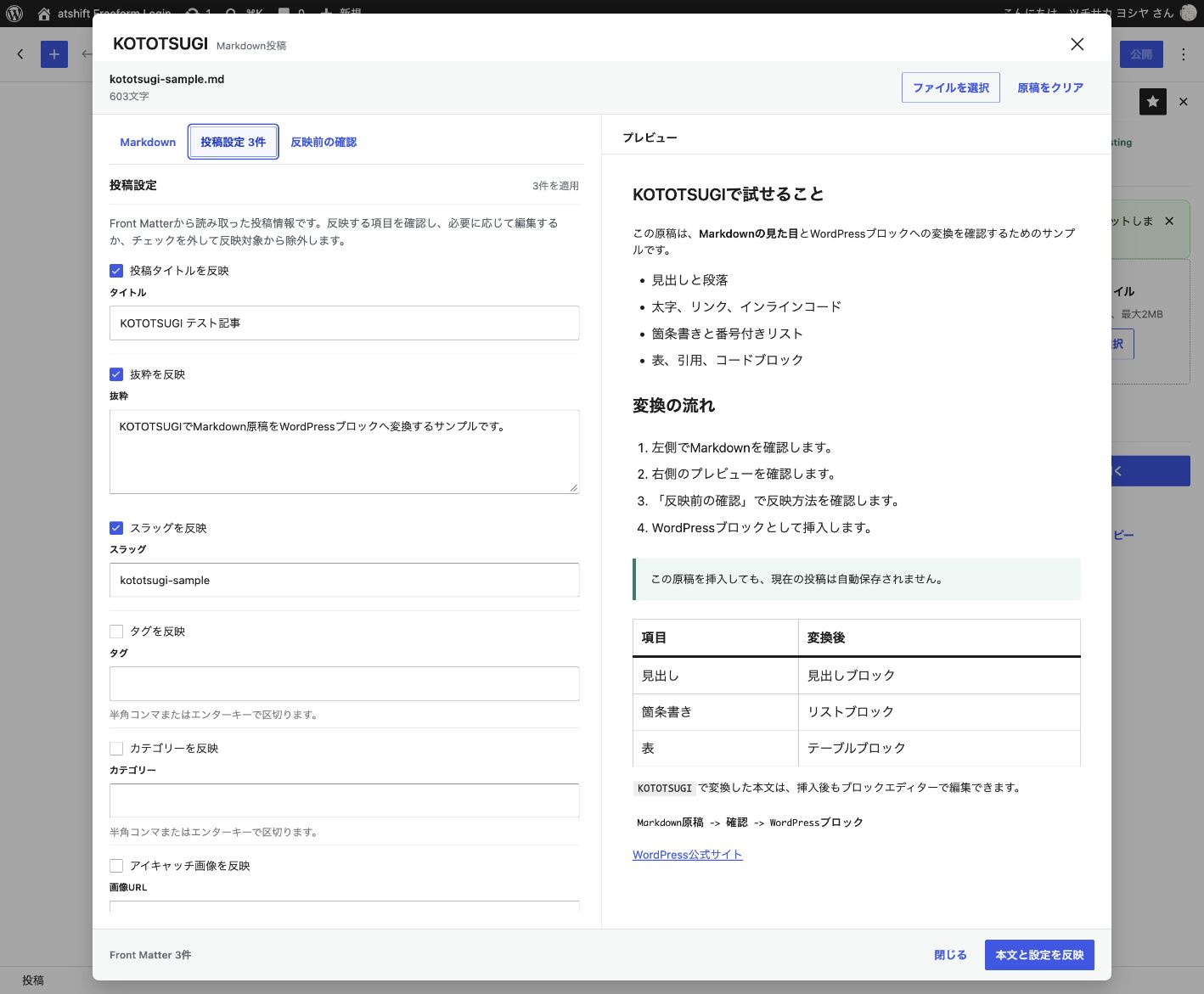Click the bullet item 表、引用、コードブロック

click(727, 360)
